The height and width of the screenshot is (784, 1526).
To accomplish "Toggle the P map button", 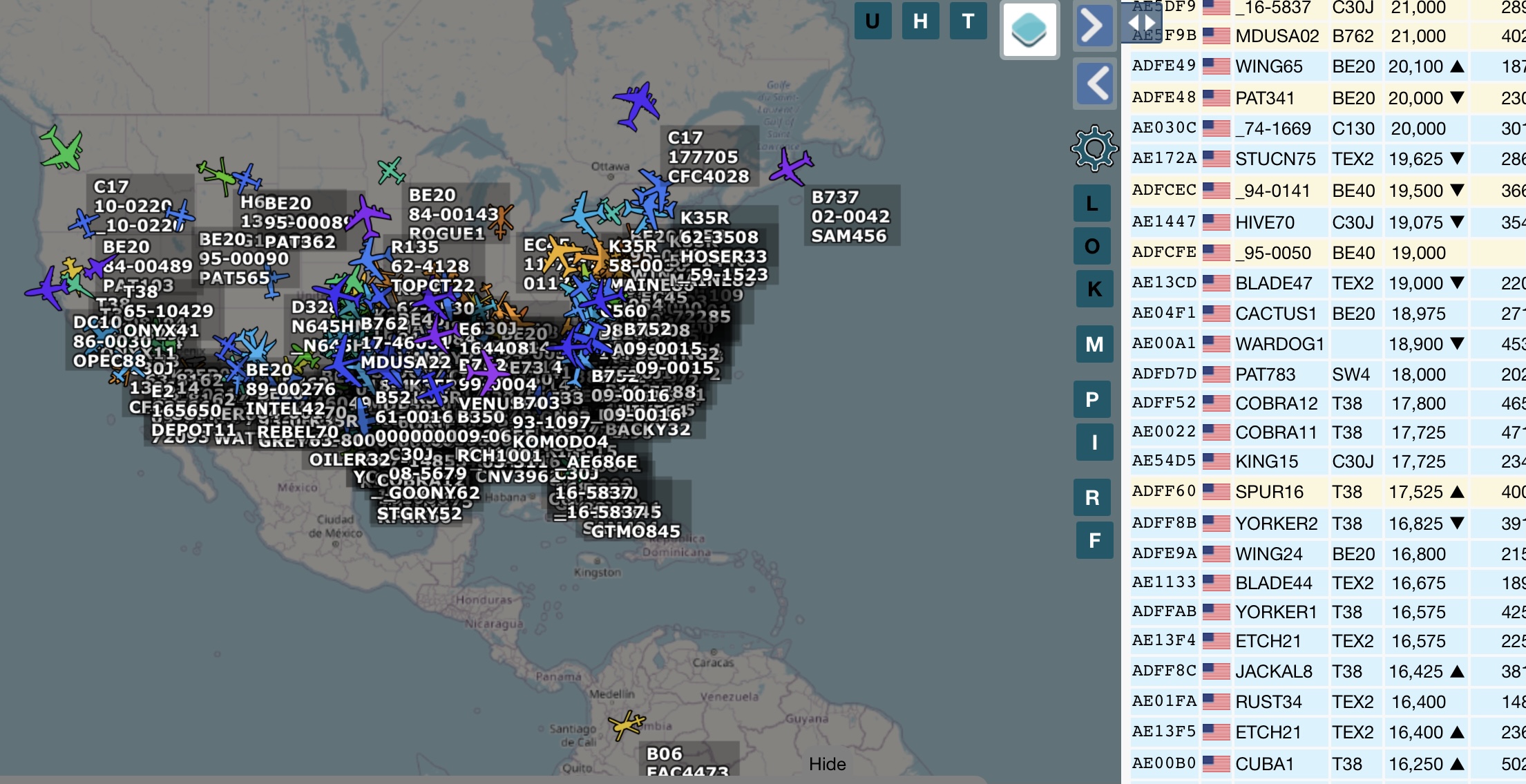I will click(x=1092, y=399).
